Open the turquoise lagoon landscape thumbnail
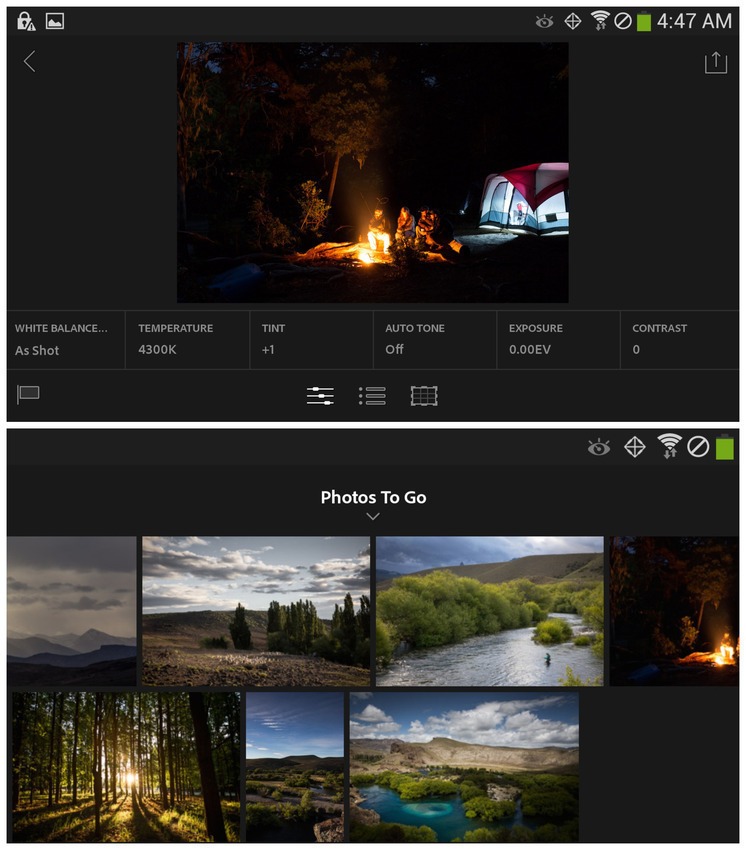This screenshot has width=746, height=850. click(464, 767)
